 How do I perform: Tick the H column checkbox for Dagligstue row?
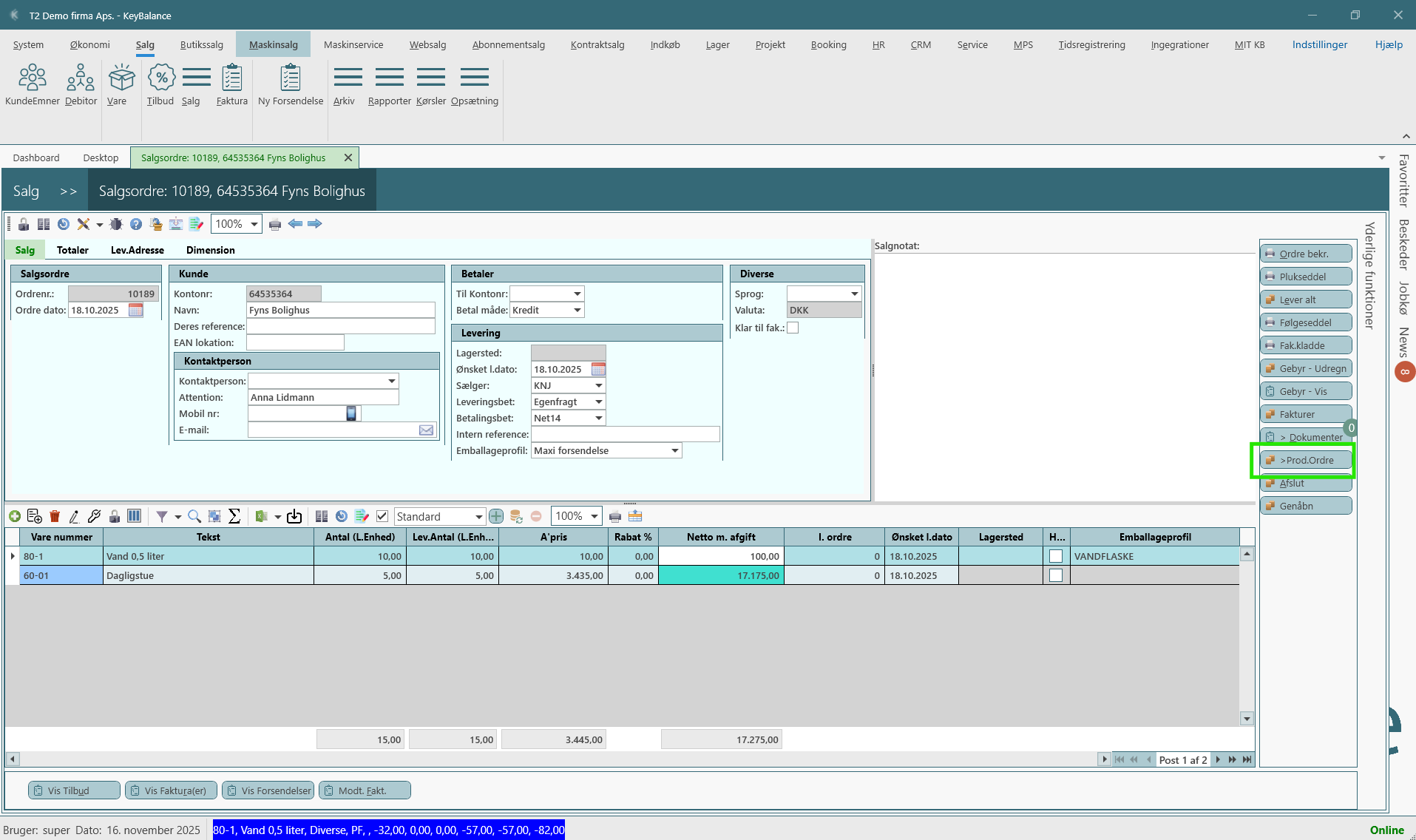(x=1056, y=575)
